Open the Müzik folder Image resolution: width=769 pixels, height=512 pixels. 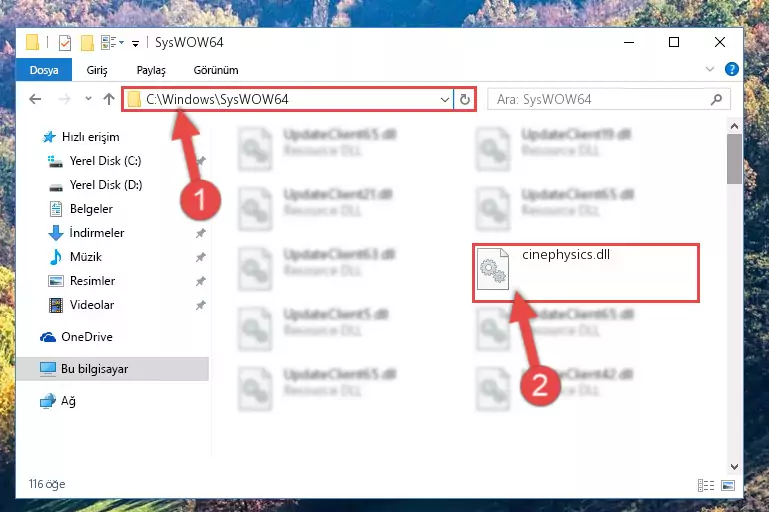76,257
